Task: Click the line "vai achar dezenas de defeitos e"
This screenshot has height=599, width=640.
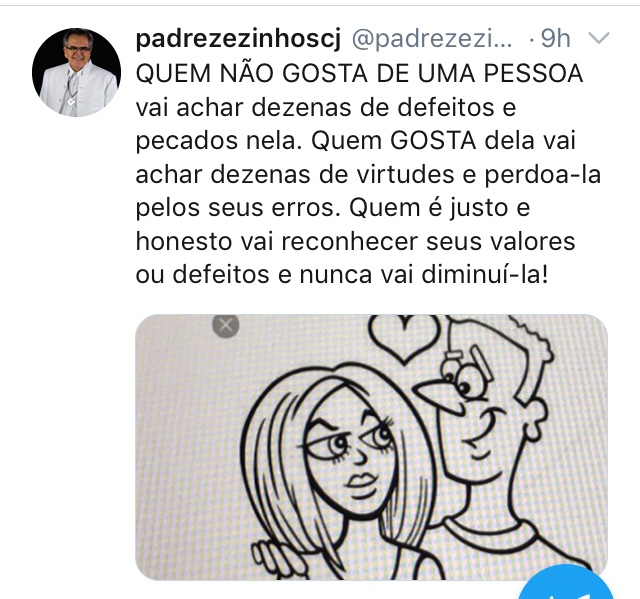Action: 326,108
